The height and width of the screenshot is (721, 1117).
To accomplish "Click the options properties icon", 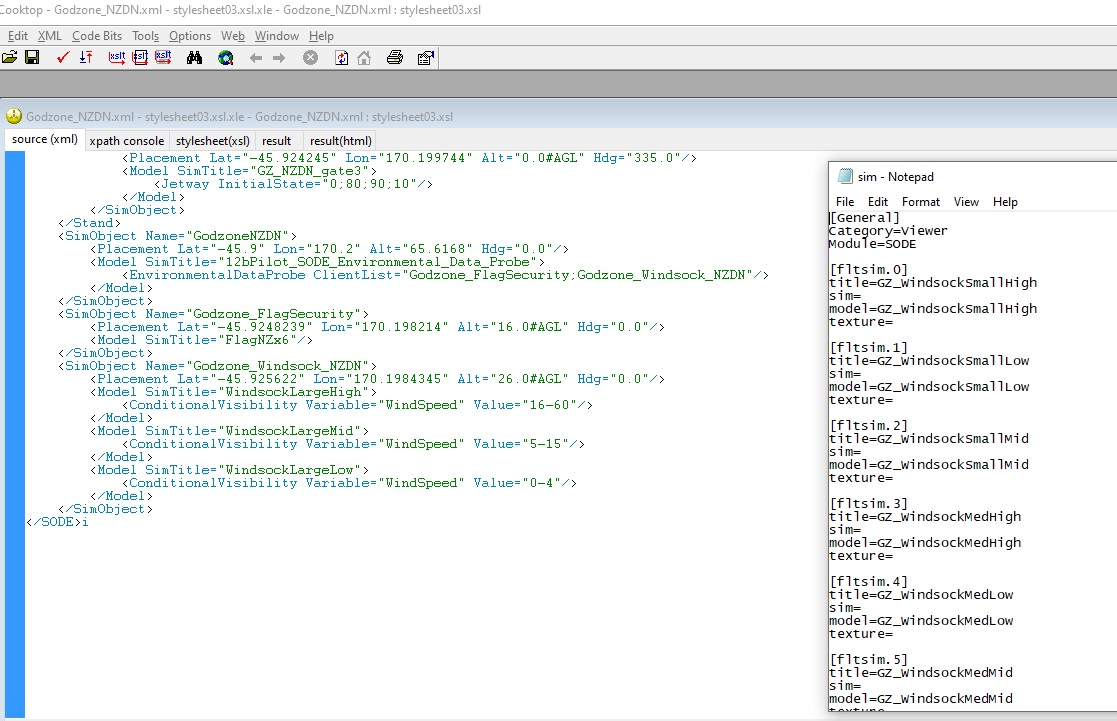I will pyautogui.click(x=426, y=58).
